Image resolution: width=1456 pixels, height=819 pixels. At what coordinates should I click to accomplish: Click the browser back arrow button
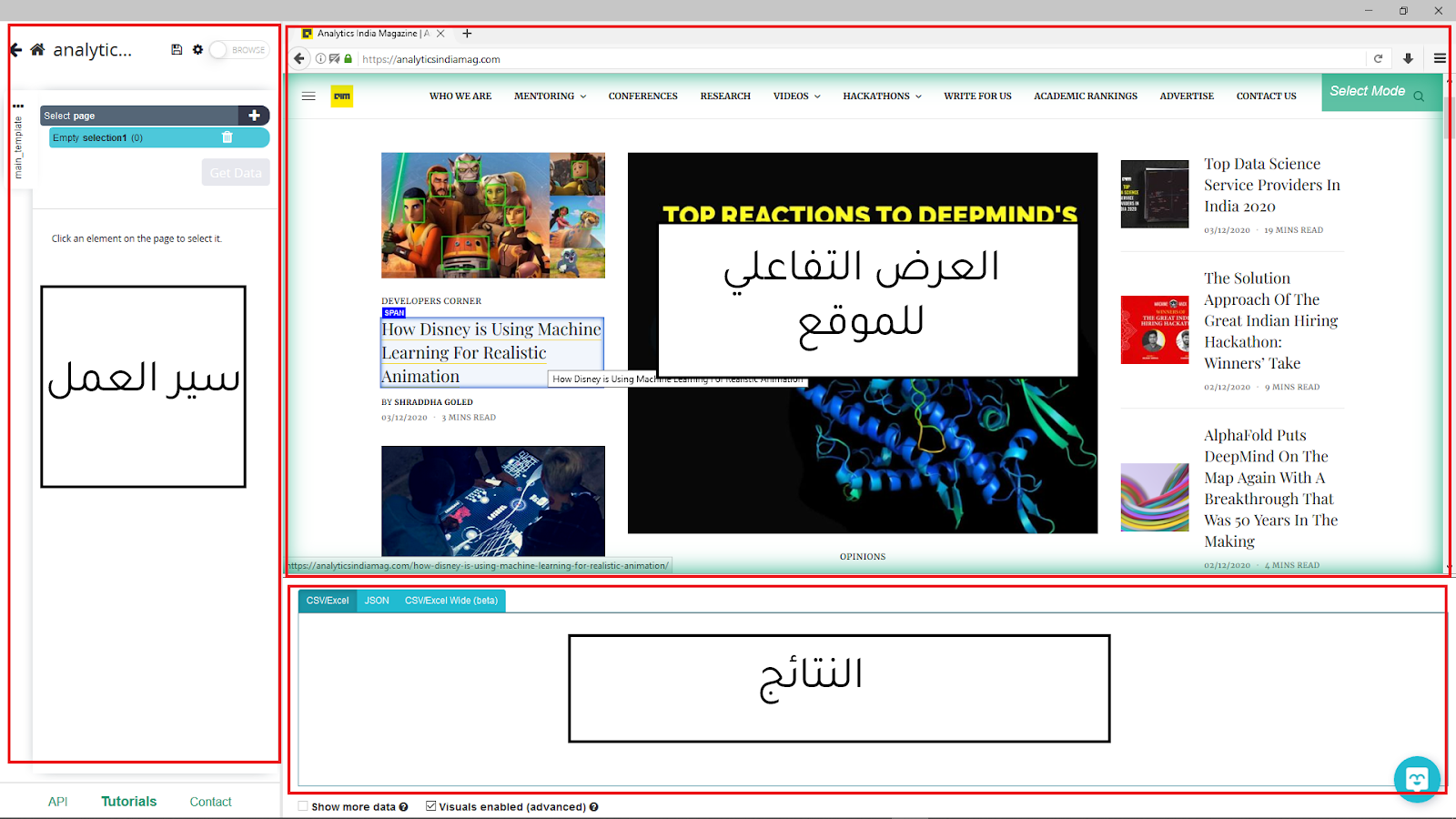coord(299,59)
